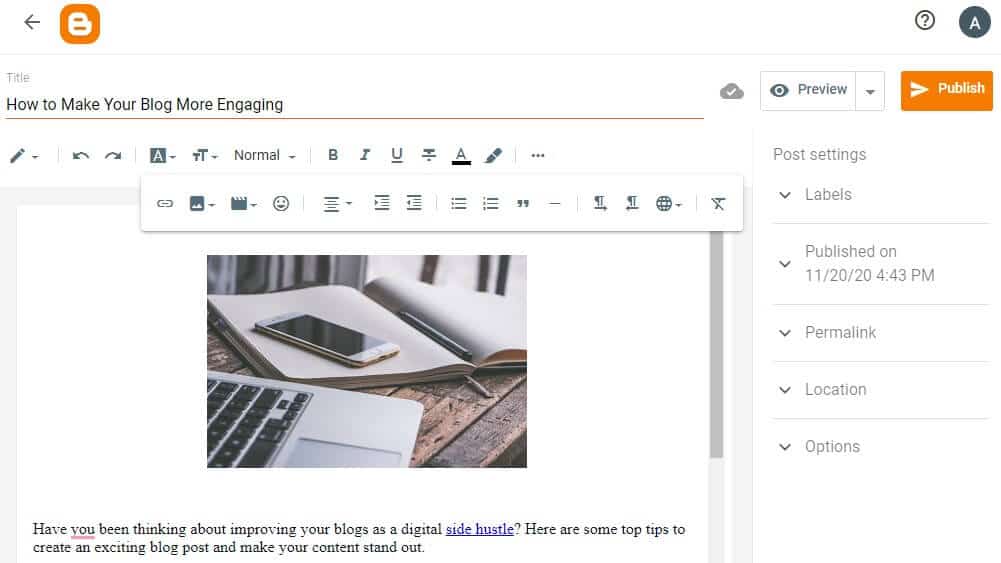Expand the Permalink section
The height and width of the screenshot is (563, 1001).
tap(881, 333)
